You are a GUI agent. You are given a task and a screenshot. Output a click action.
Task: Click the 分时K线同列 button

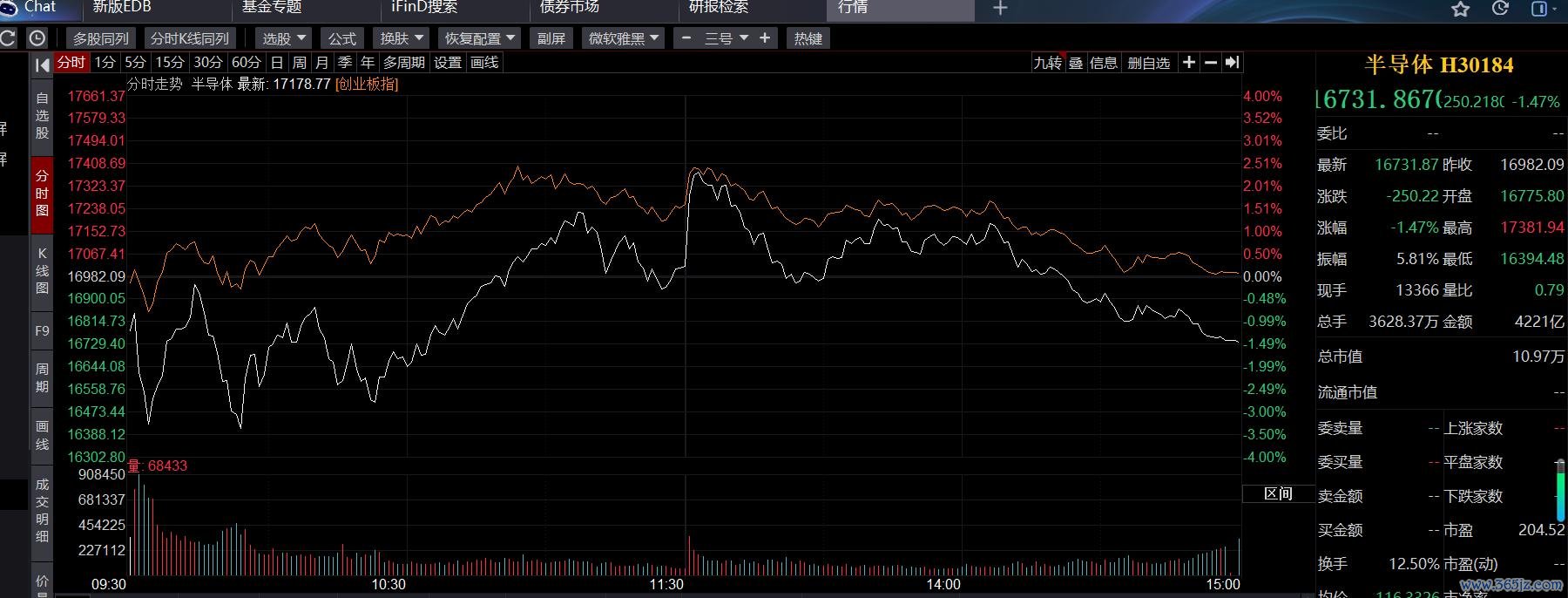[x=189, y=38]
